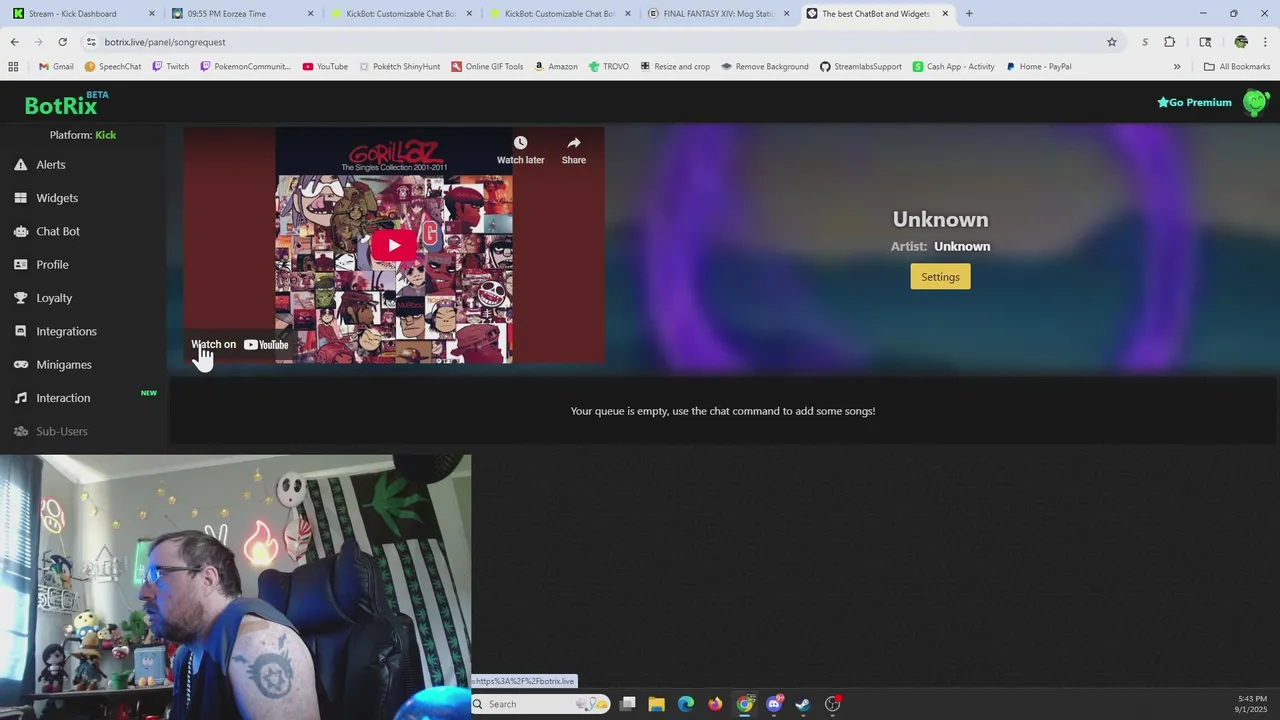Open Discord from taskbar
The height and width of the screenshot is (720, 1280).
click(x=774, y=704)
